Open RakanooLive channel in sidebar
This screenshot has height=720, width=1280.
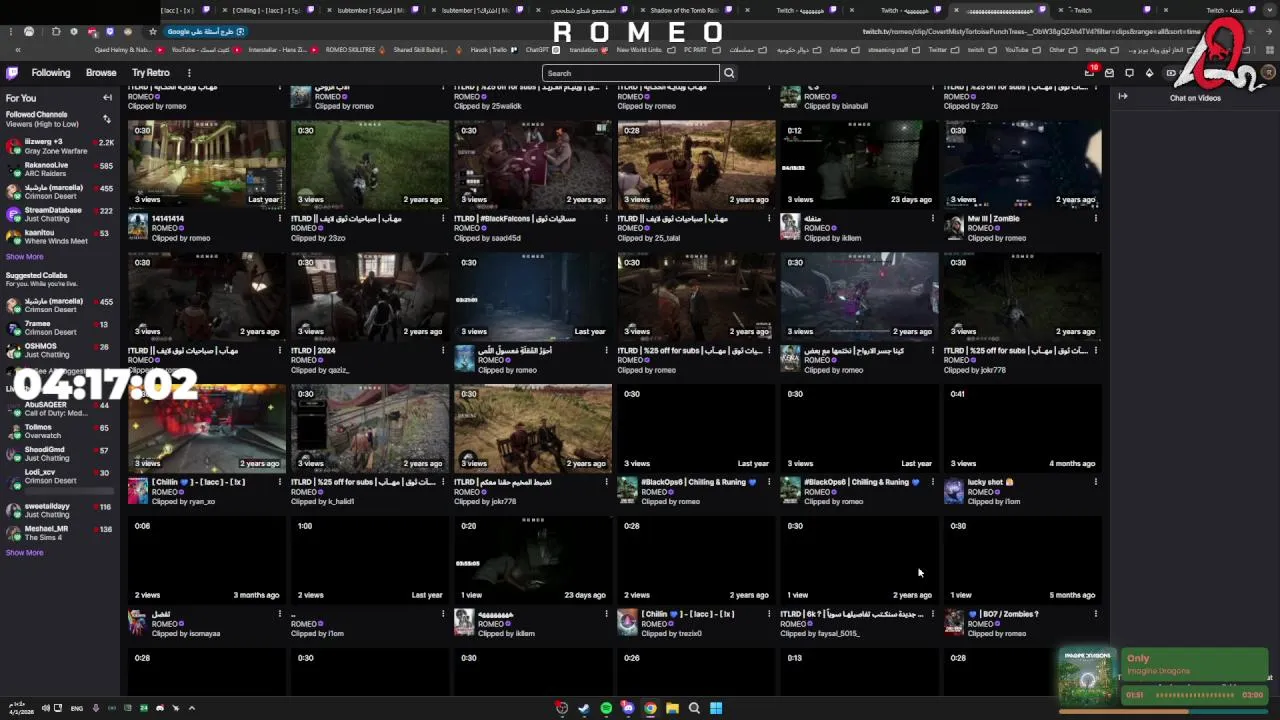60,169
